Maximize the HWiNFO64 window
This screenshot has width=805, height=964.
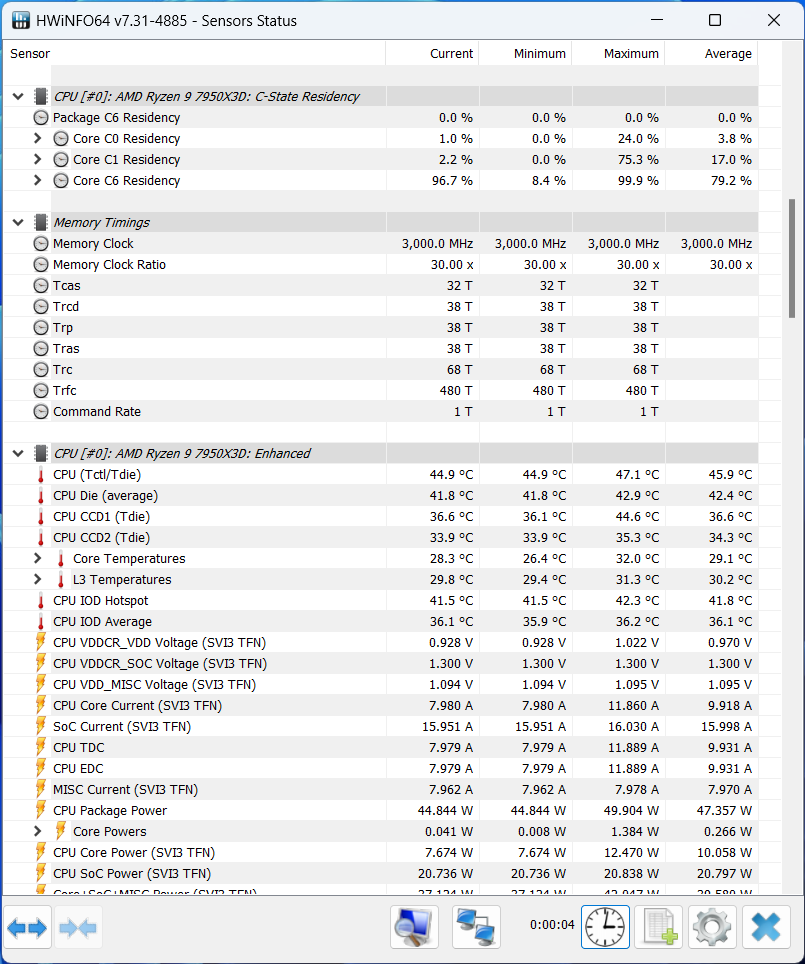715,20
